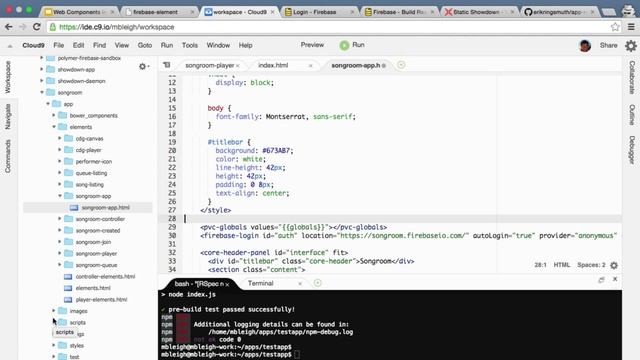Open the Edit menu

pos(78,45)
